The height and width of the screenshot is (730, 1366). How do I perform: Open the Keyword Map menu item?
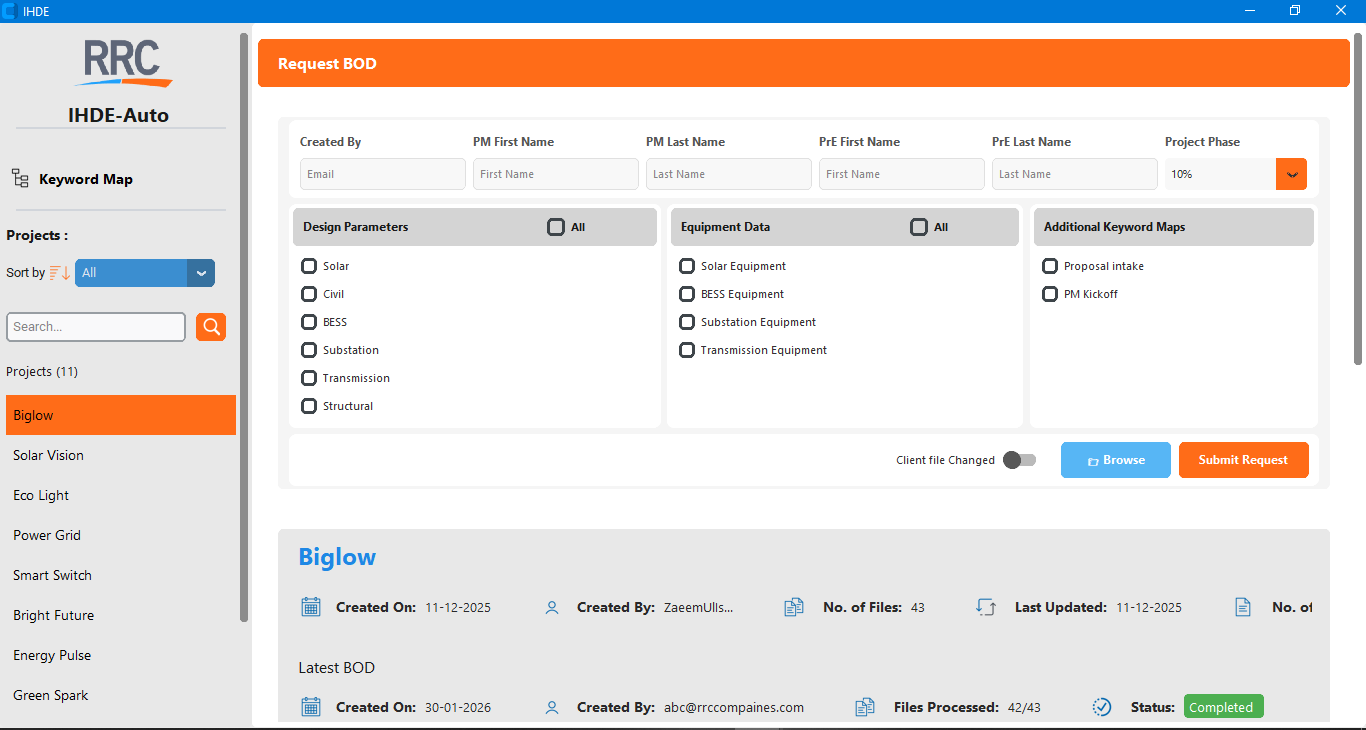click(x=86, y=179)
